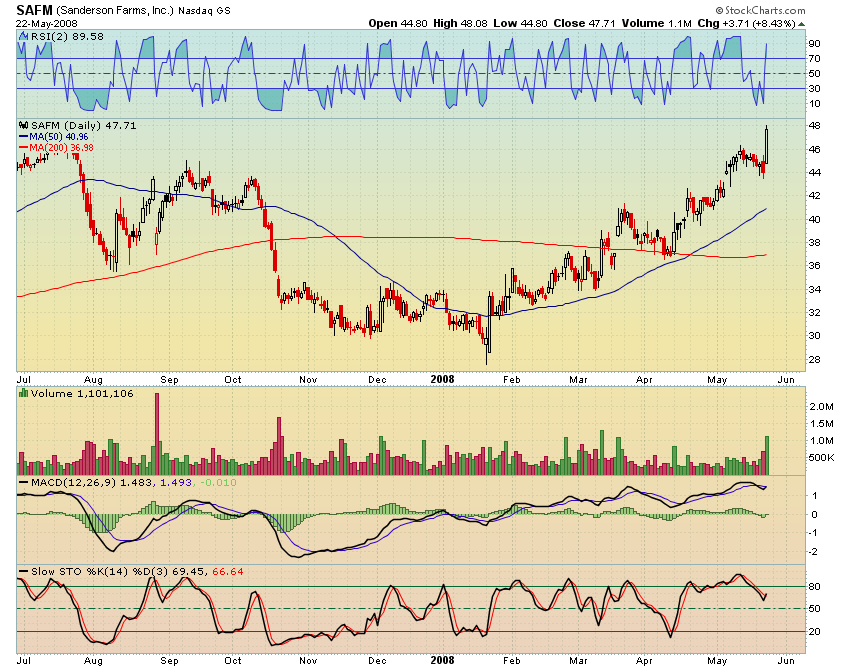Click the candlestick icon beside SAFM (Daily)
Screen dimensions: 850x668
(24, 125)
